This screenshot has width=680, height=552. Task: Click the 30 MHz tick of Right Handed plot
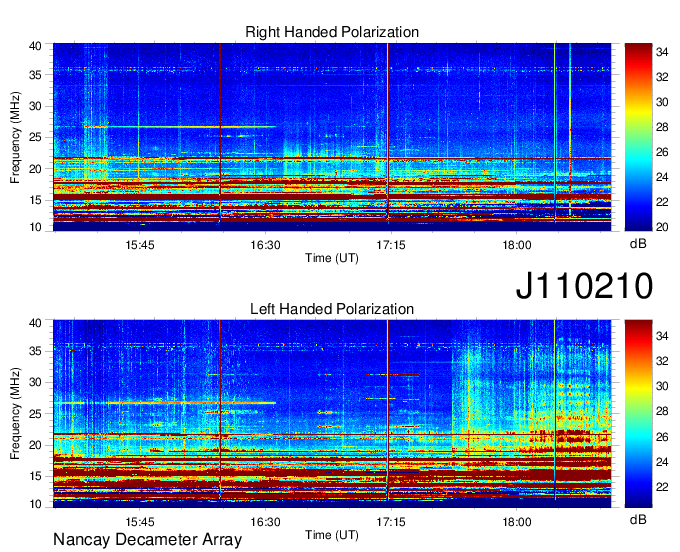(36, 106)
